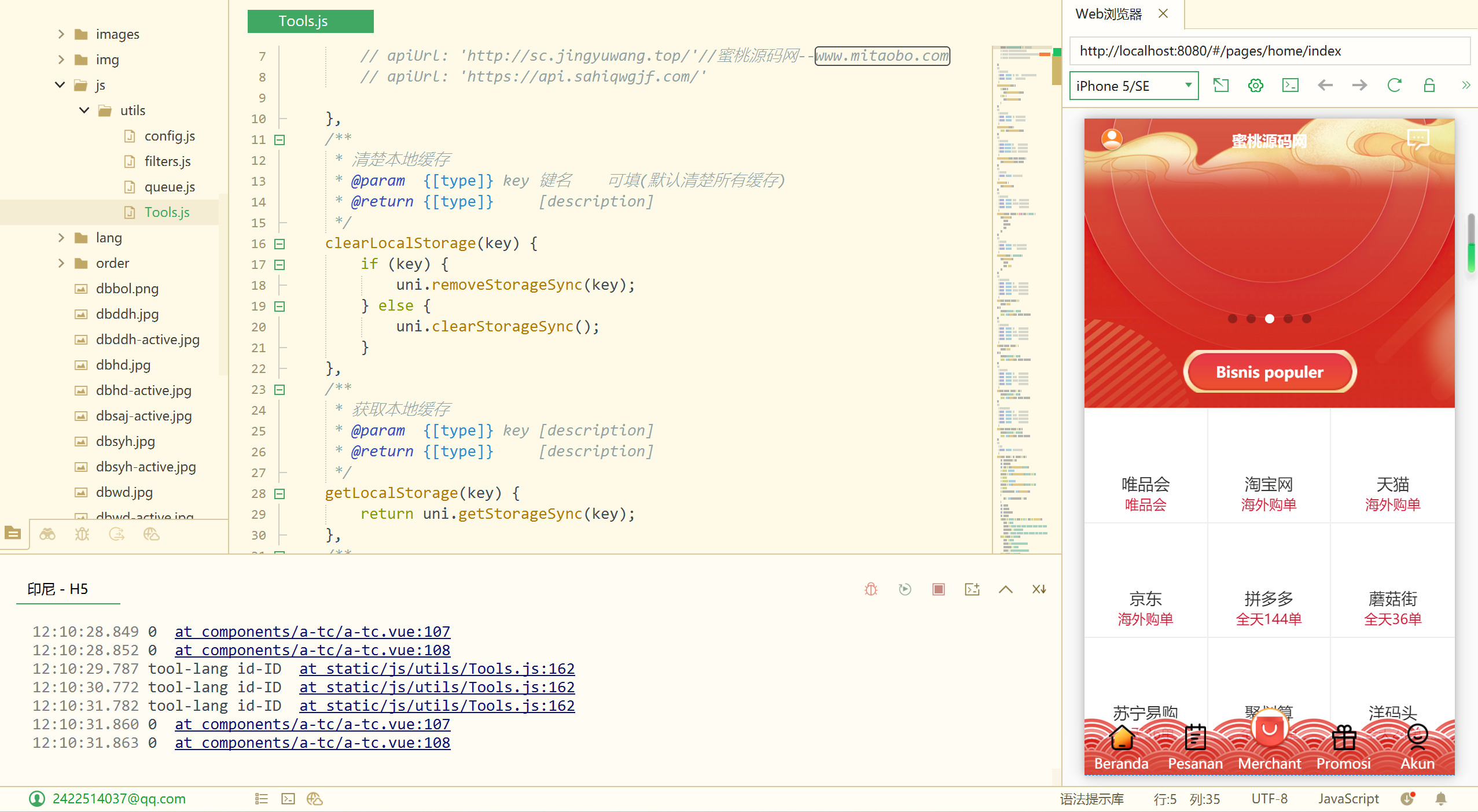Open the debug bug panel icon in sidebar
This screenshot has height=812, width=1478.
pyautogui.click(x=82, y=534)
